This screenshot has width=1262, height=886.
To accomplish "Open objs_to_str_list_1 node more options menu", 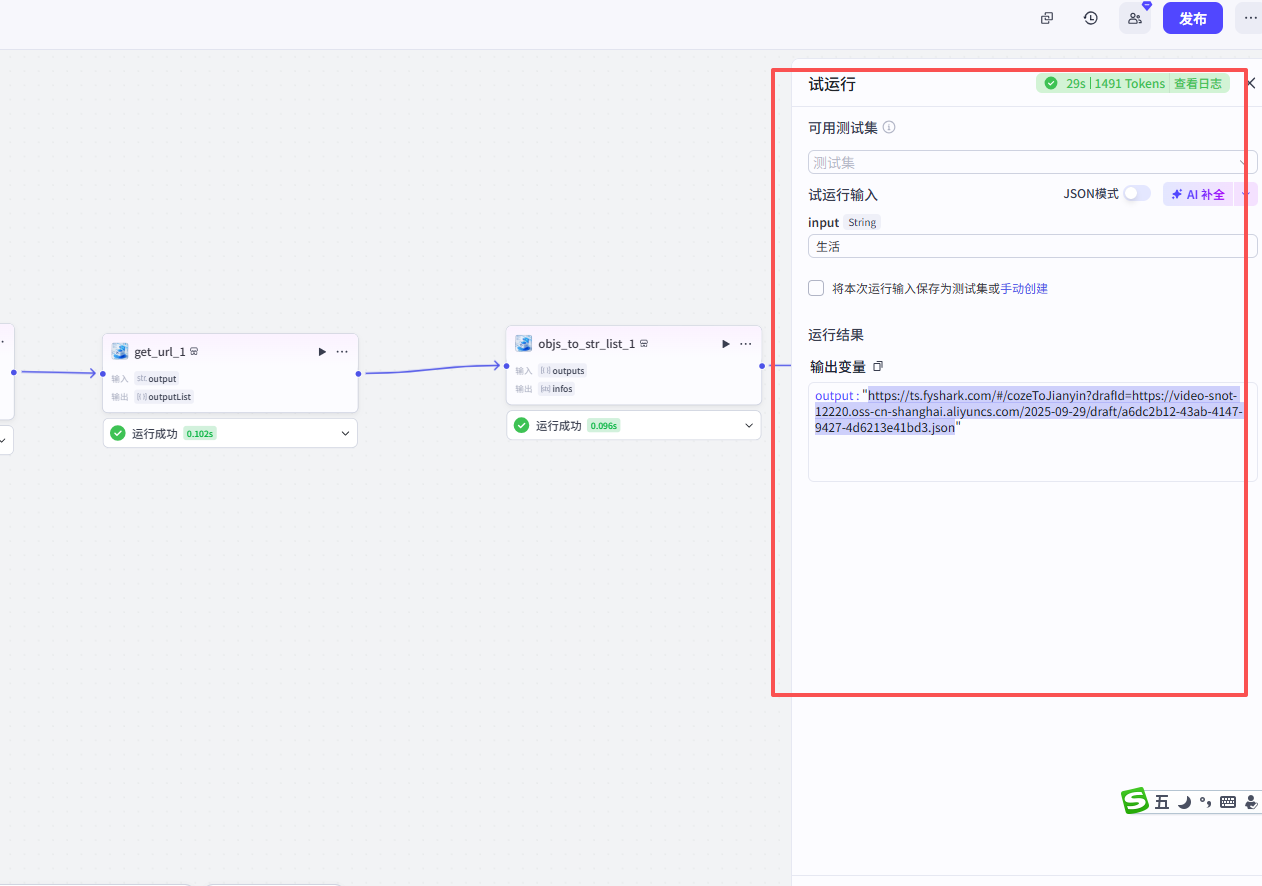I will pyautogui.click(x=746, y=344).
